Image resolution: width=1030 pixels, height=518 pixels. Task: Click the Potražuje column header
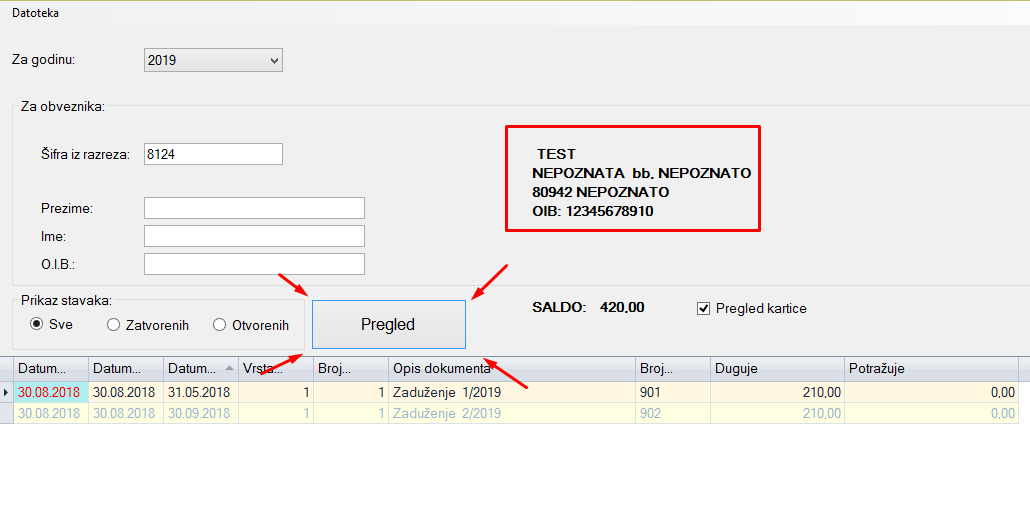930,369
